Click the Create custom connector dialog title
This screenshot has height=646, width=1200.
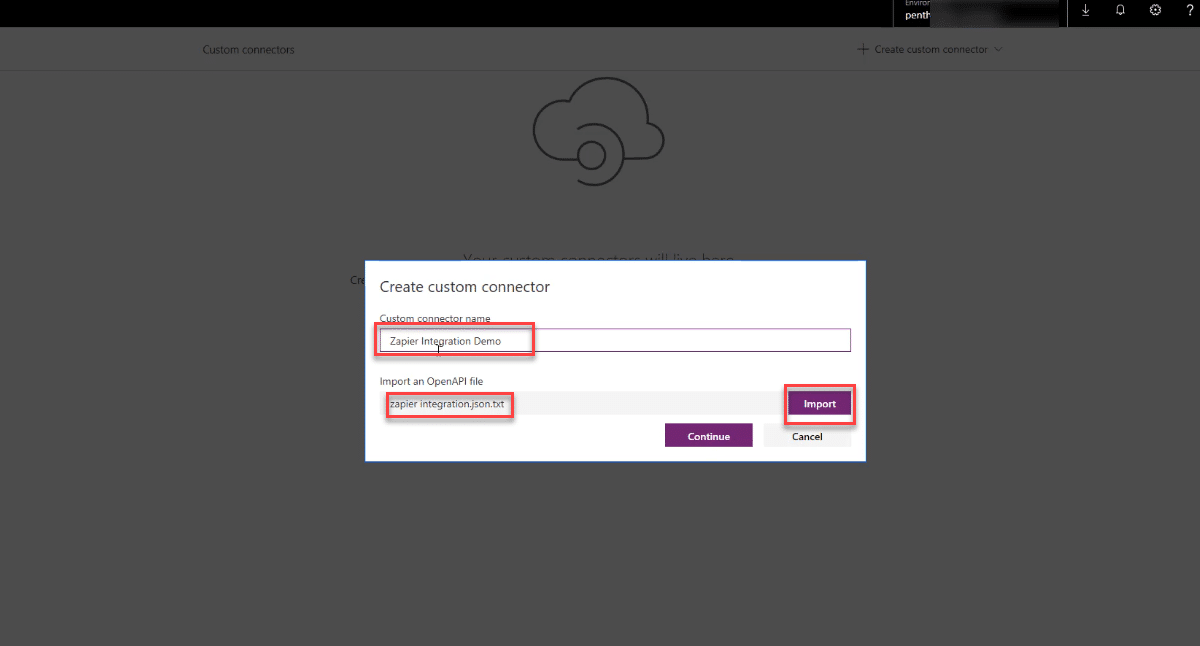(465, 287)
